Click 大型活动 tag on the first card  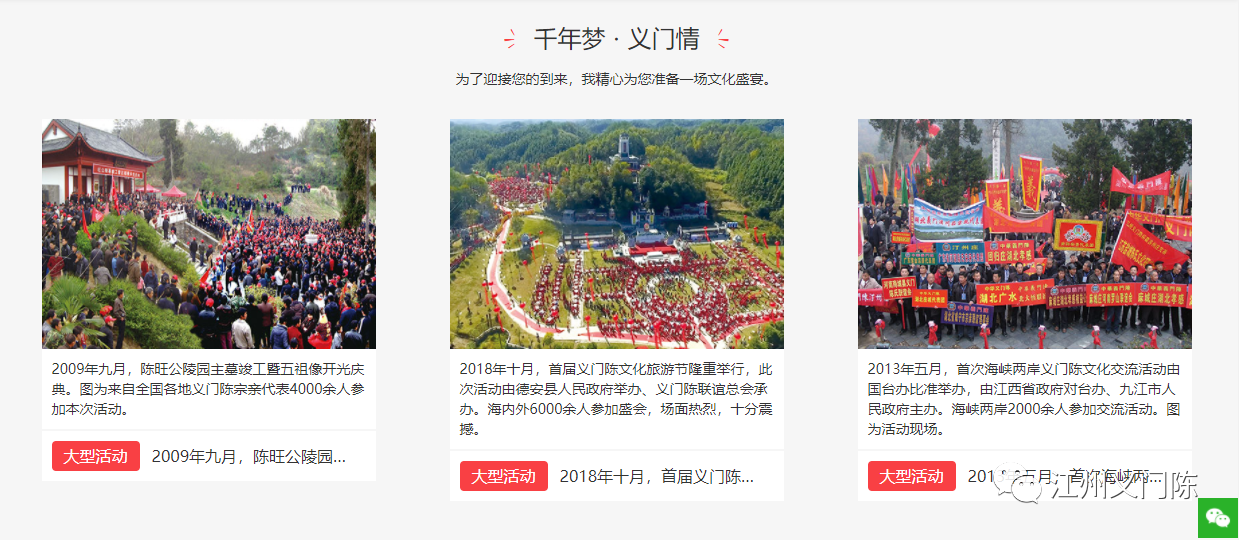96,456
